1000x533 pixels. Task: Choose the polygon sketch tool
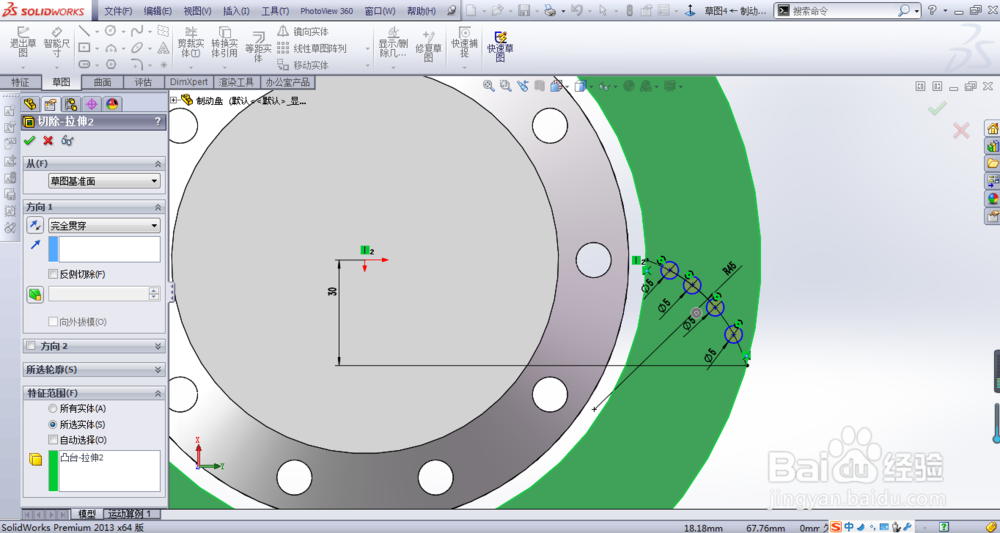coord(111,64)
